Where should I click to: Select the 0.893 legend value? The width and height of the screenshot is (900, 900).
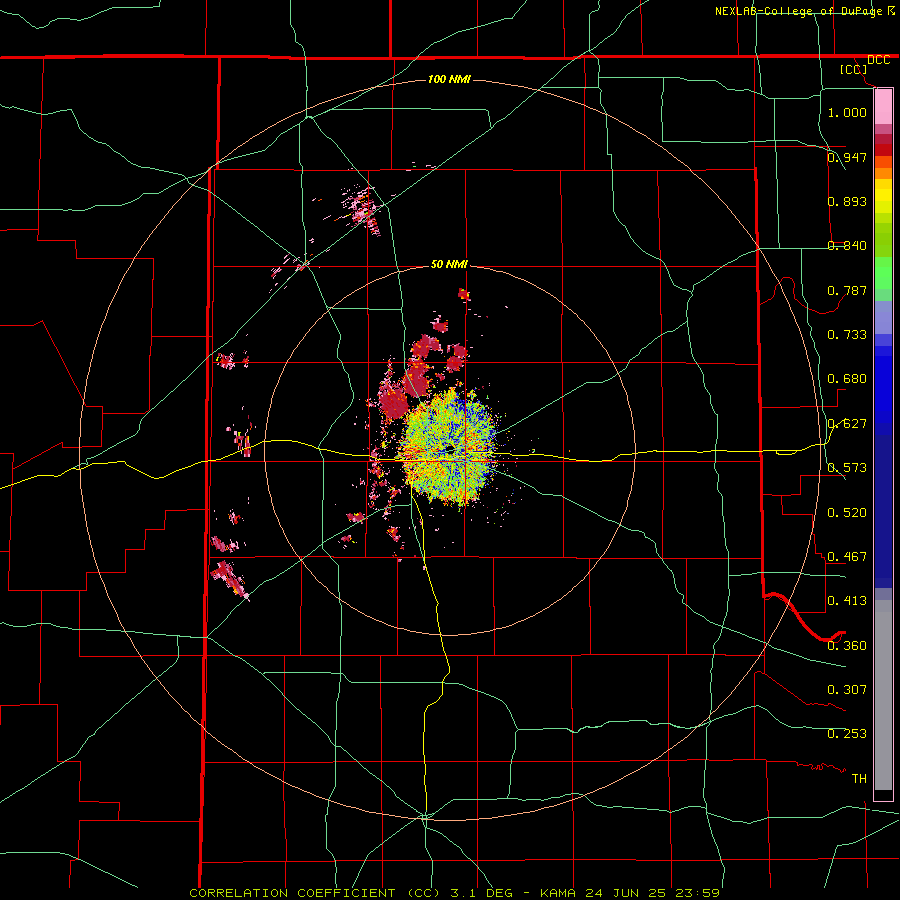click(847, 201)
